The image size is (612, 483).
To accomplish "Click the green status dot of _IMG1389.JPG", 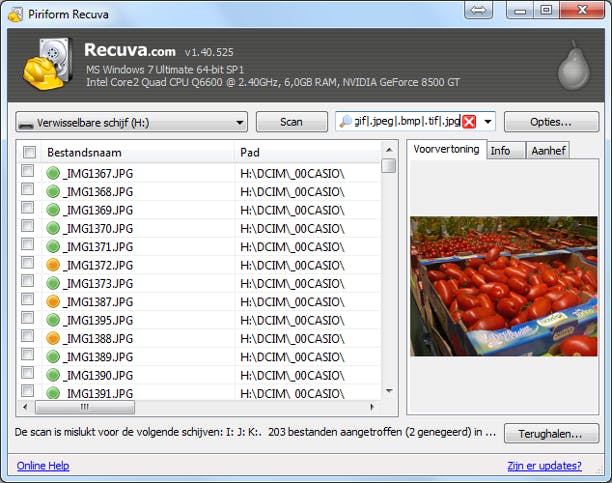I will pyautogui.click(x=53, y=356).
